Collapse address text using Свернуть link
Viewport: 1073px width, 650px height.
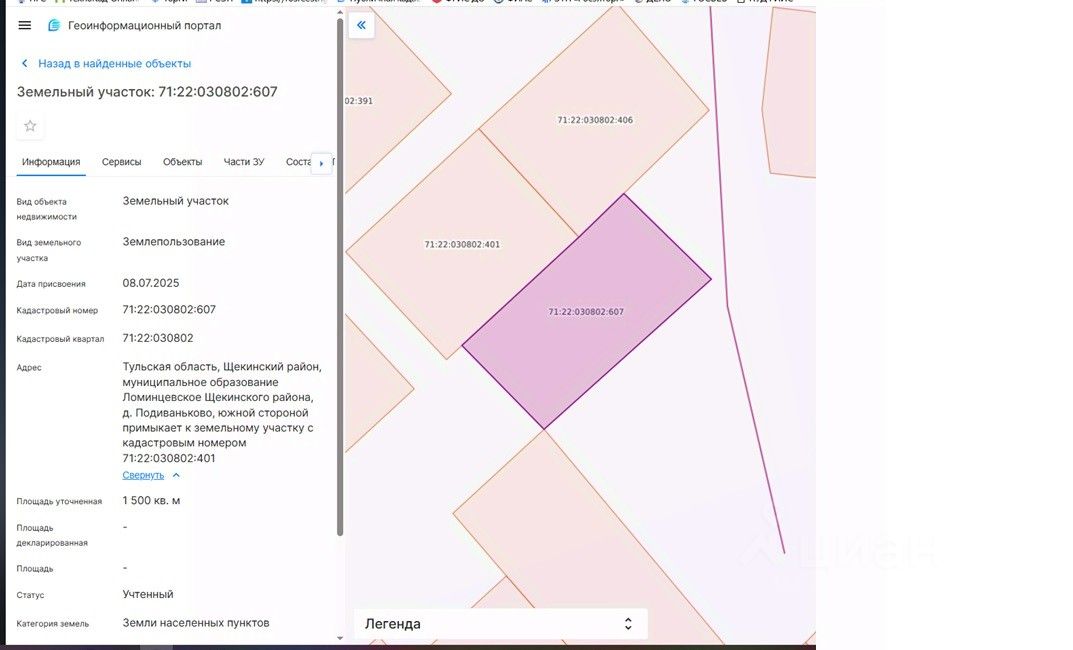coord(143,475)
